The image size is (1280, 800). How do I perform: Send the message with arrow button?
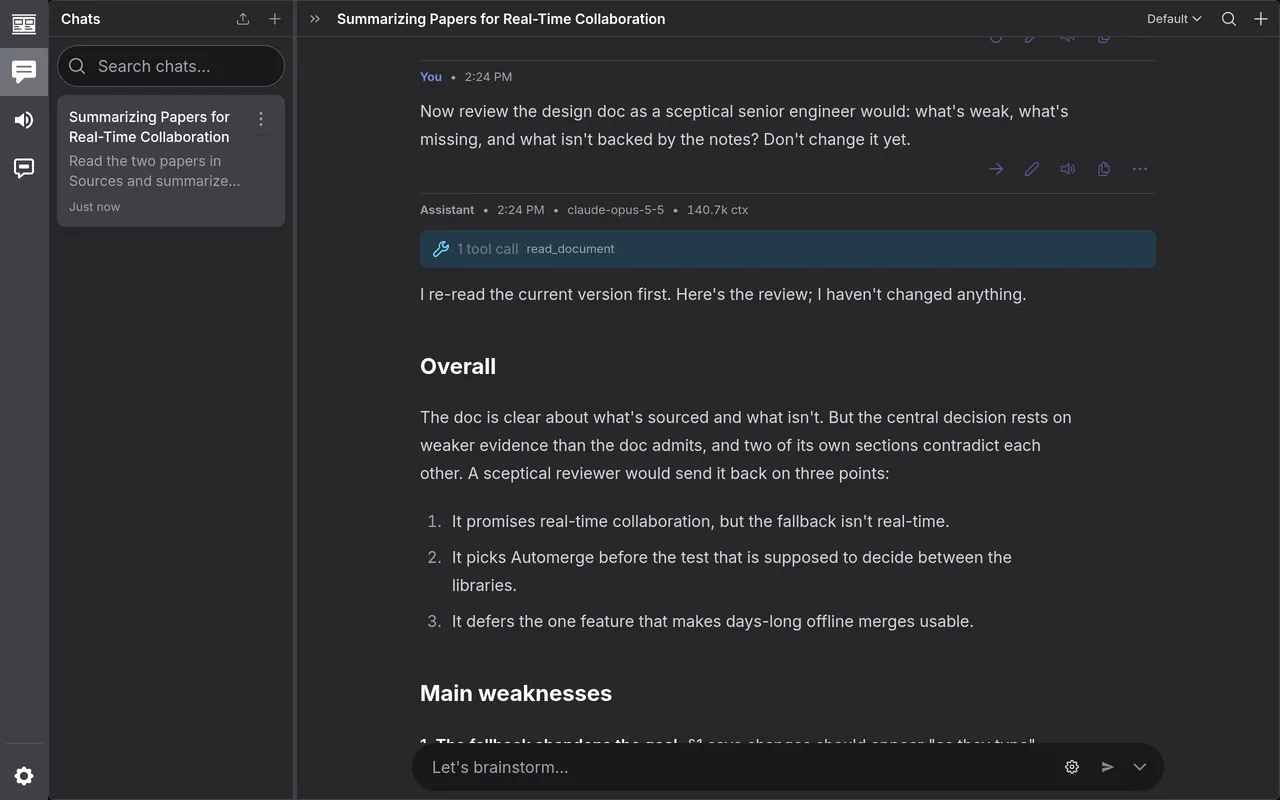1108,767
